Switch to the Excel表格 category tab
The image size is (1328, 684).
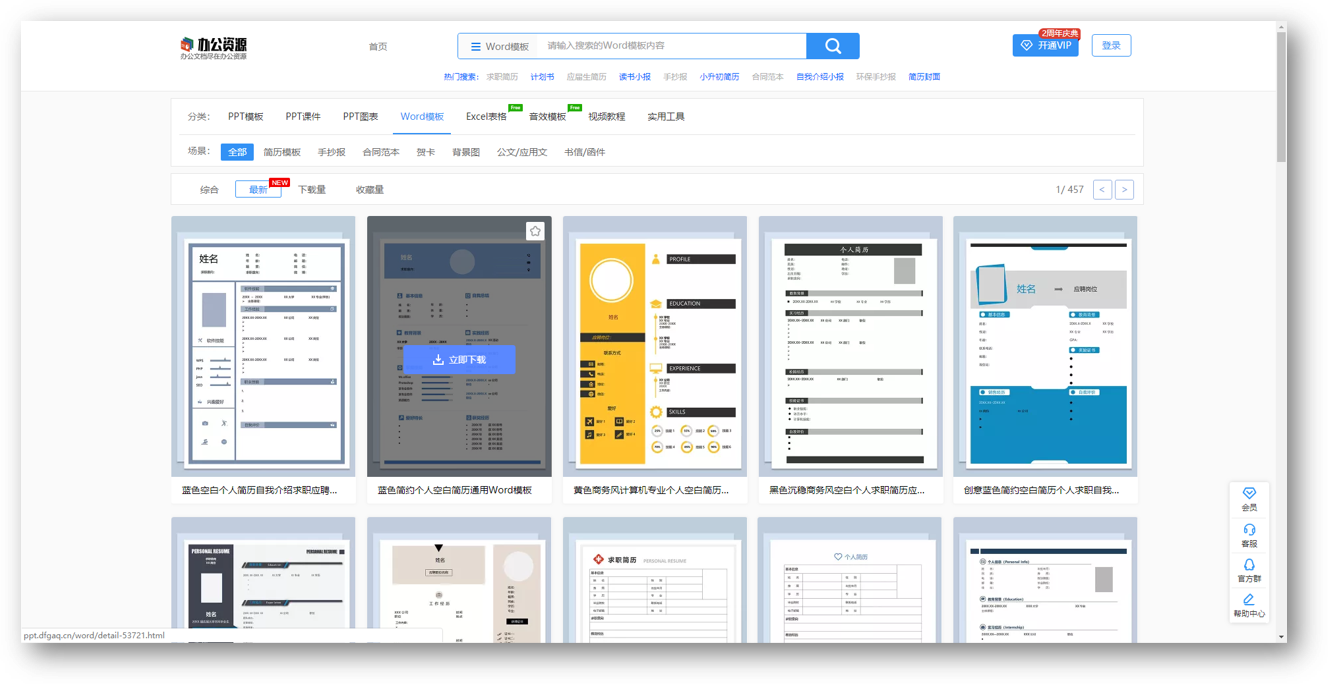pyautogui.click(x=486, y=117)
